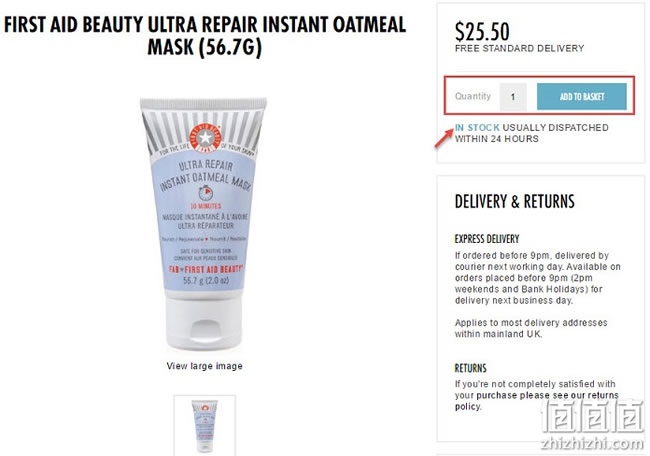Click the star logo on the tube

pos(205,138)
